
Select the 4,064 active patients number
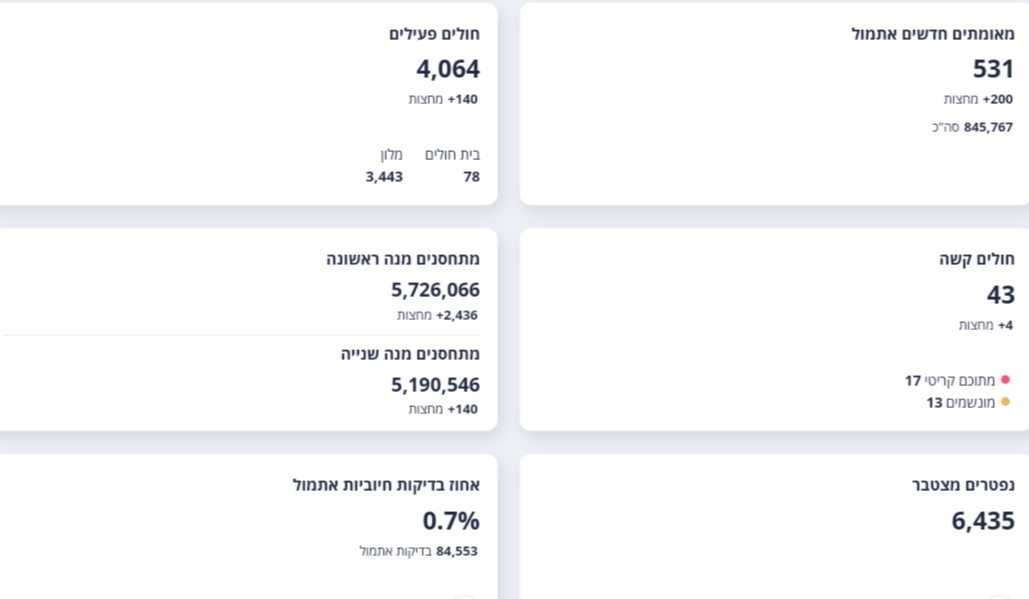click(x=448, y=69)
